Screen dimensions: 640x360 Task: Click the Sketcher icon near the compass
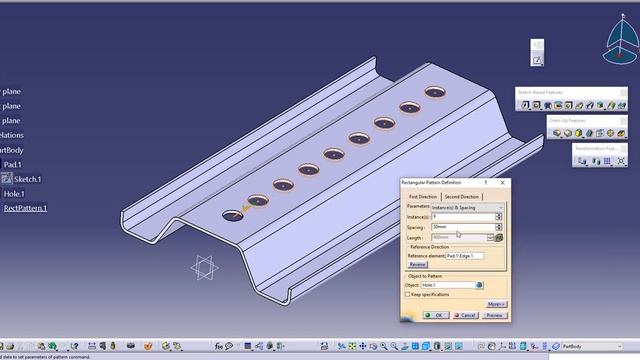537,60
